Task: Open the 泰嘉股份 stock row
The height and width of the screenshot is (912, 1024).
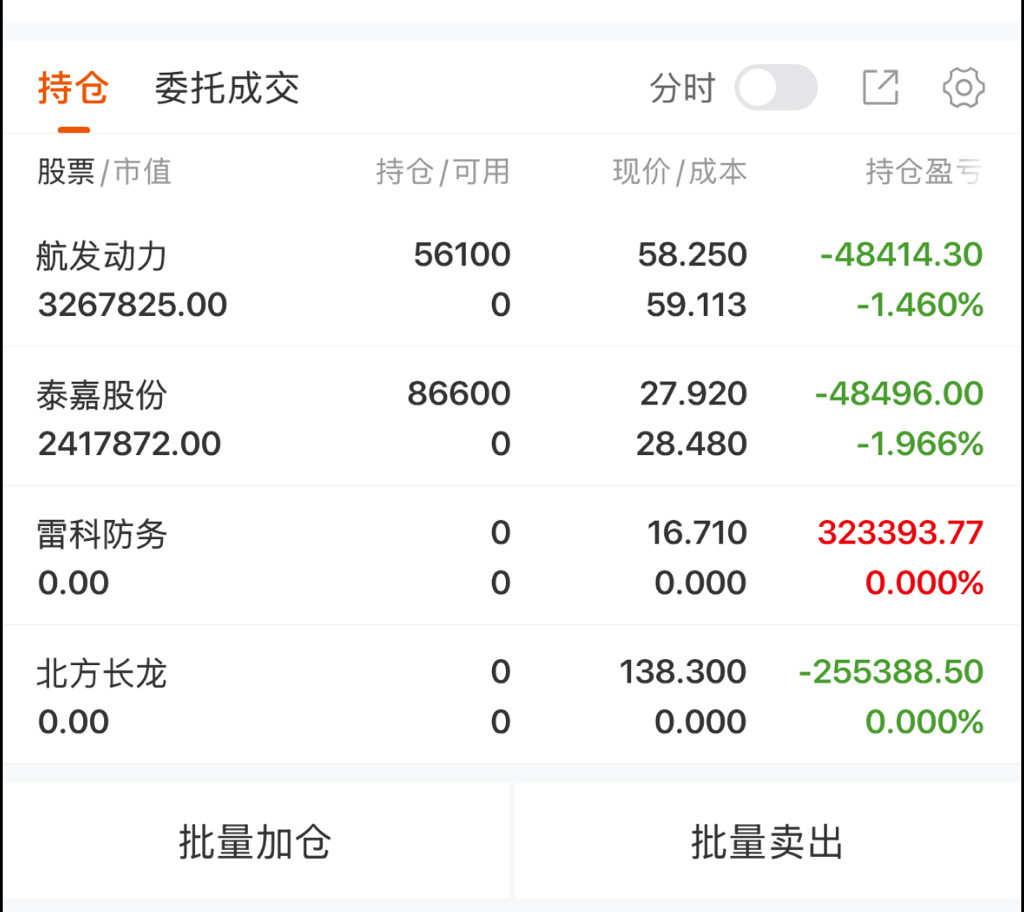Action: 102,396
